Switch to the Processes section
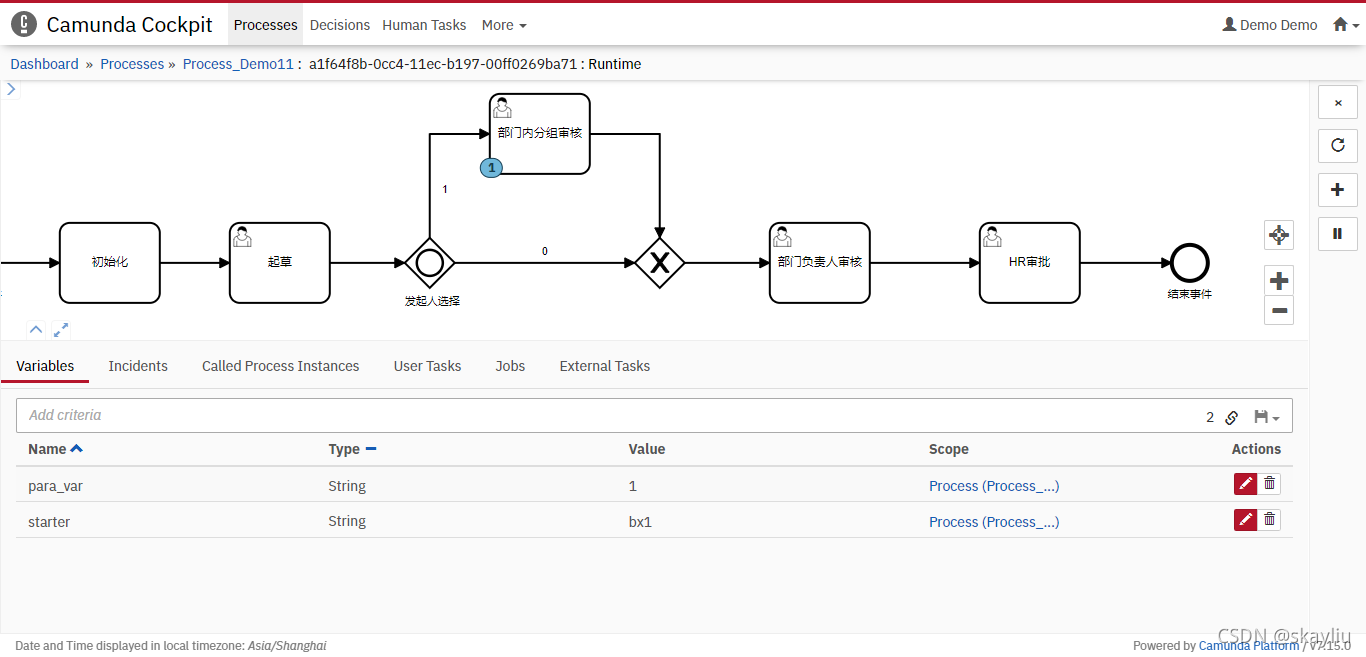The height and width of the screenshot is (657, 1366). (266, 25)
